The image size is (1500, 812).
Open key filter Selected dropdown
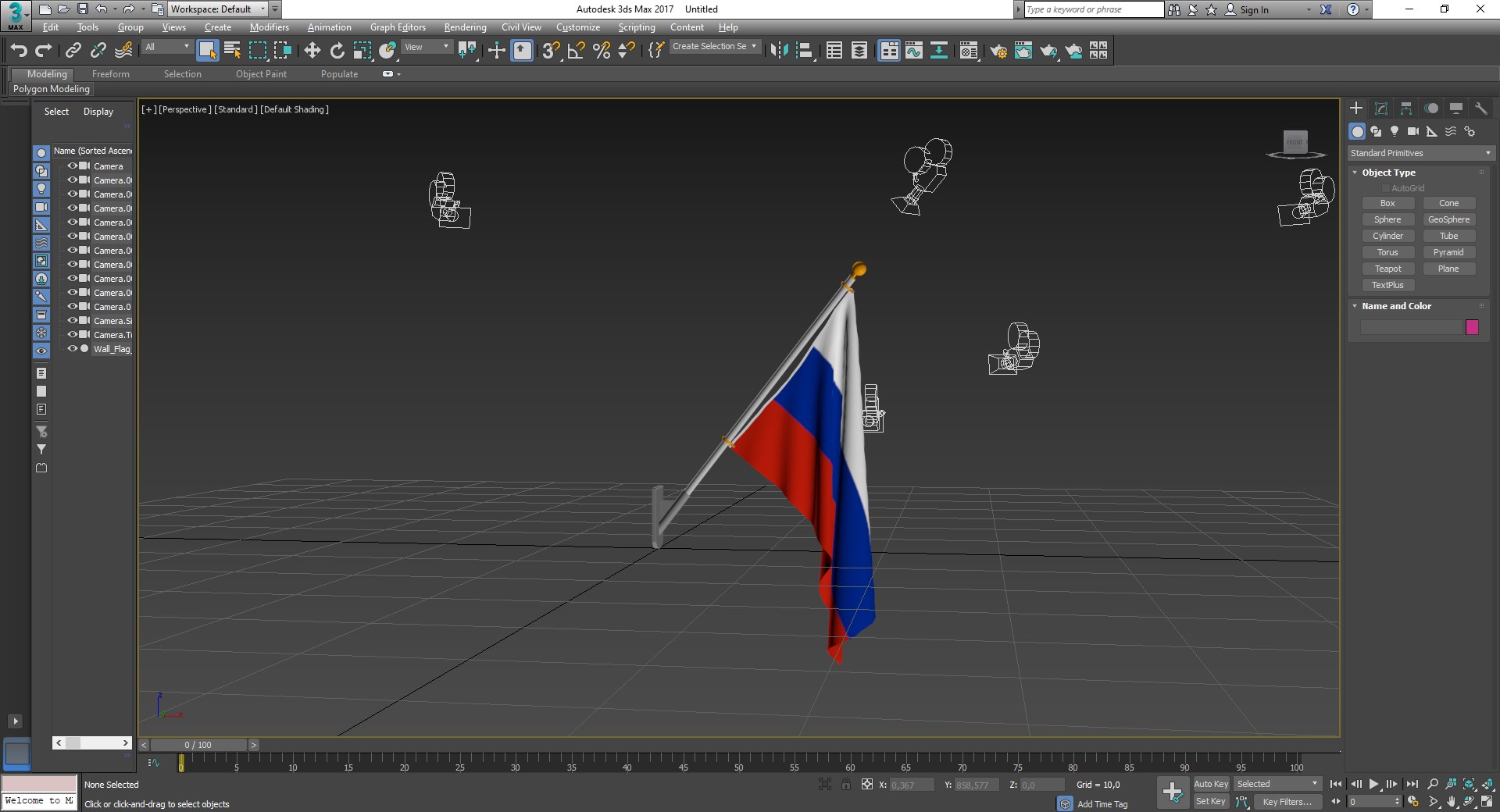[1277, 784]
